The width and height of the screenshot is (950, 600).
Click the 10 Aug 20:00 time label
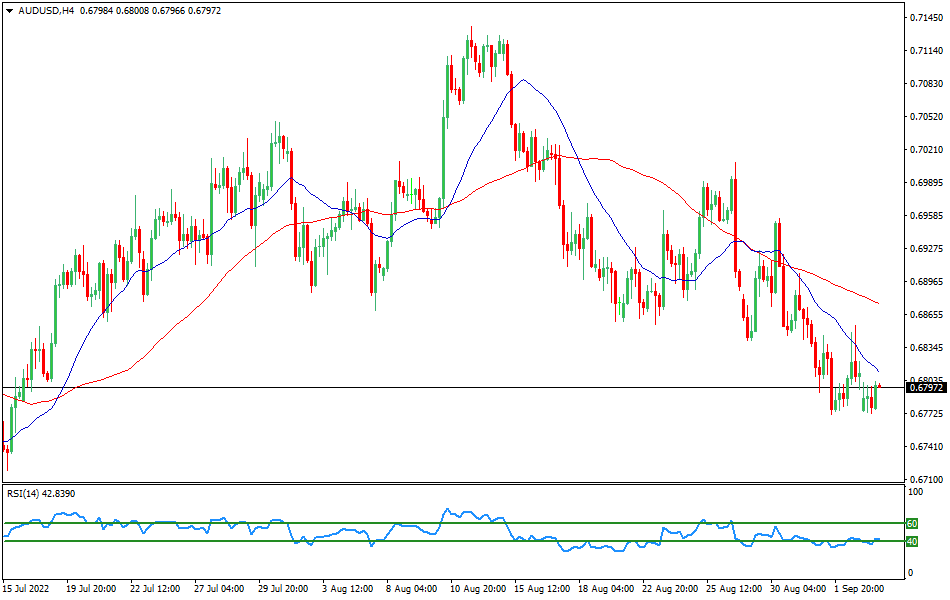pos(476,590)
